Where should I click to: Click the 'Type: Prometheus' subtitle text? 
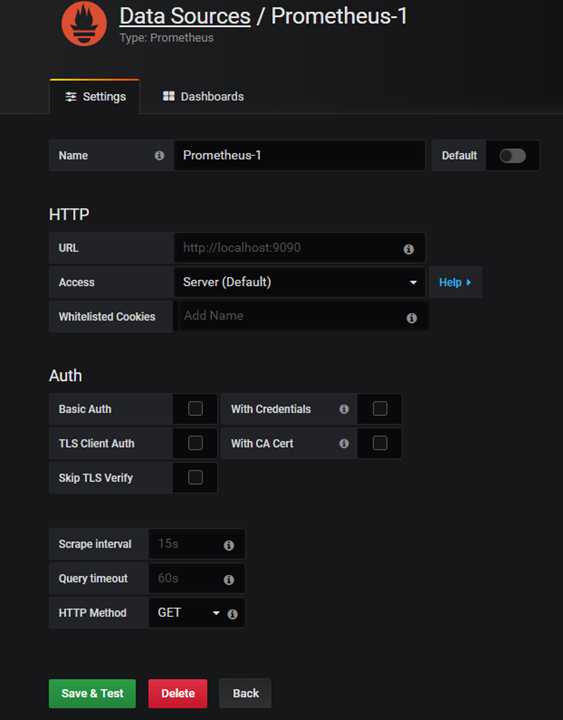point(167,38)
